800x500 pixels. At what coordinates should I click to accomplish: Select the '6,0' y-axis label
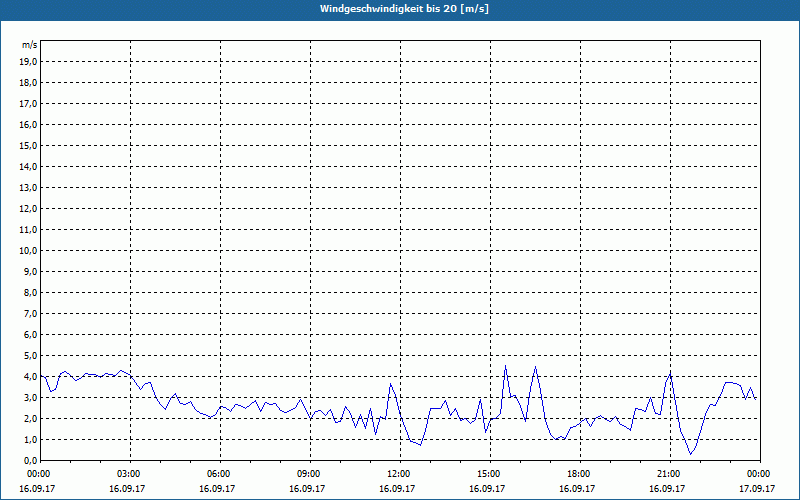[30, 335]
